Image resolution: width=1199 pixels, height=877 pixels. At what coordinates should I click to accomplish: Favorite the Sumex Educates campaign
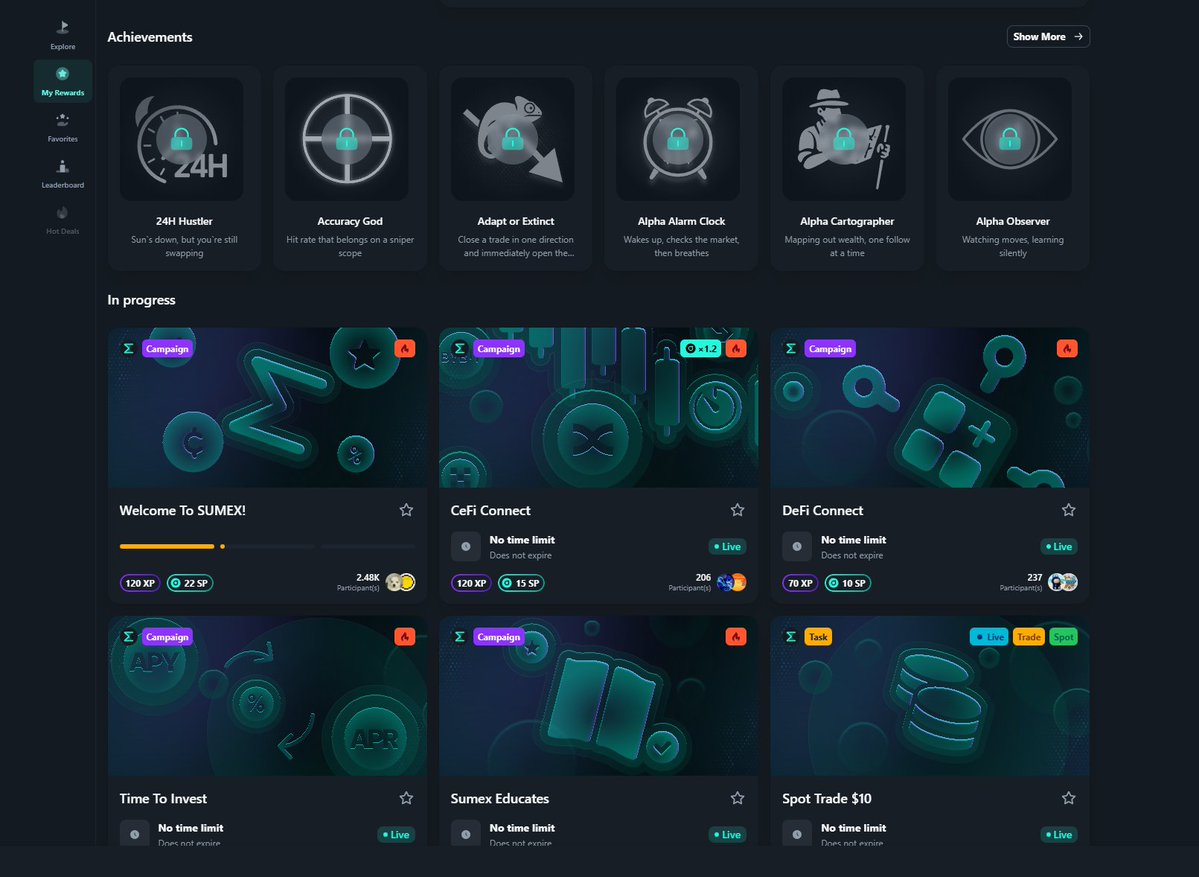737,798
